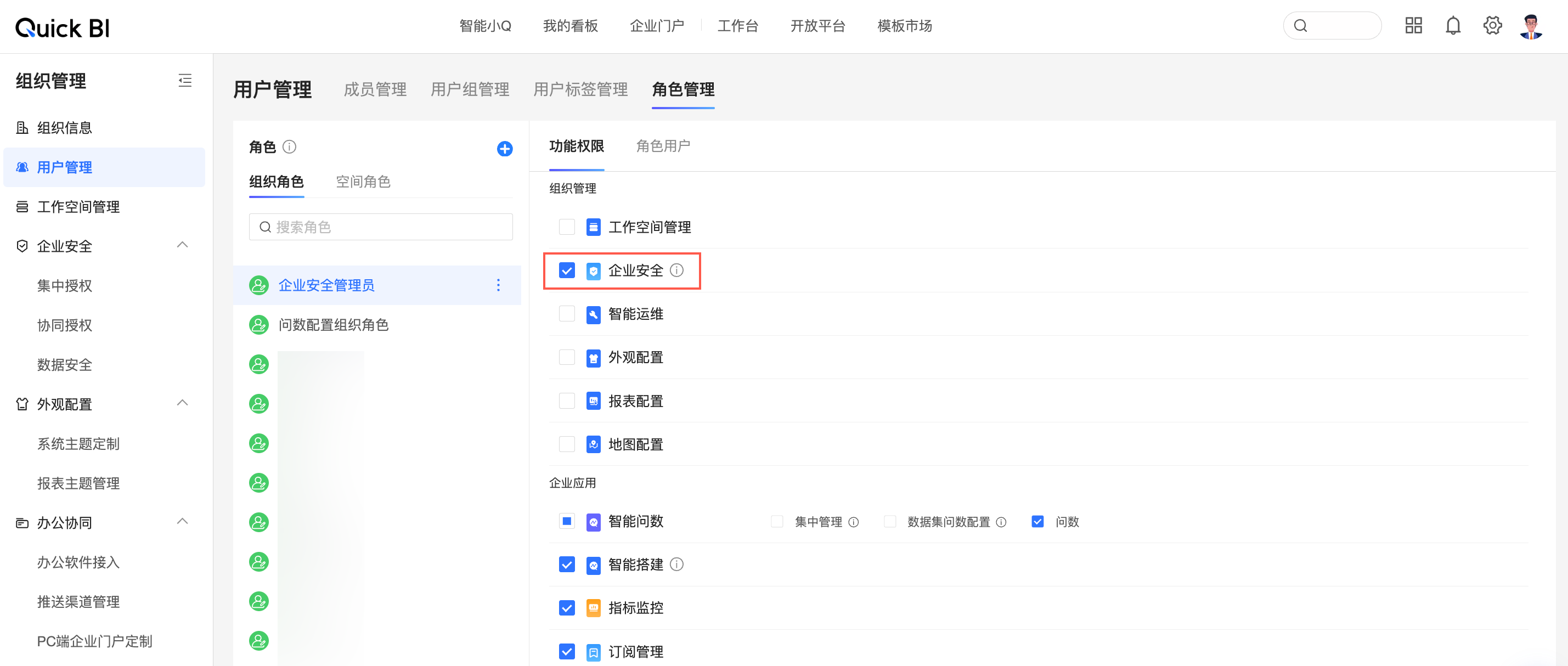Select the 问数配置组织角色 role

(377, 324)
